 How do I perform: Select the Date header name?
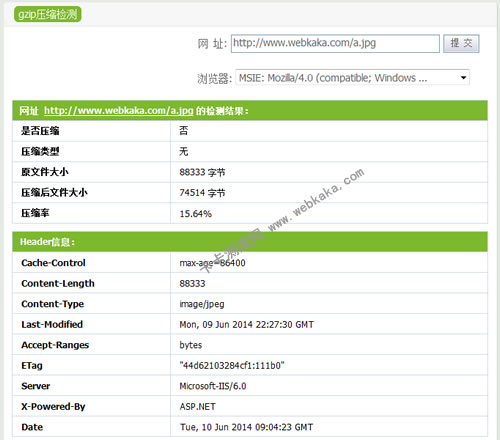point(32,427)
